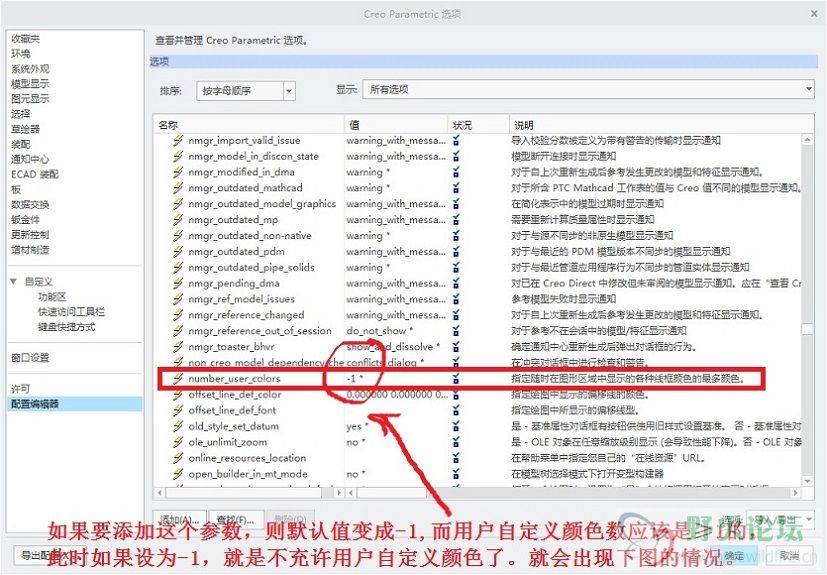Screen dimensions: 827x575
Task: Open 草绘器 settings category
Action: [x=25, y=129]
